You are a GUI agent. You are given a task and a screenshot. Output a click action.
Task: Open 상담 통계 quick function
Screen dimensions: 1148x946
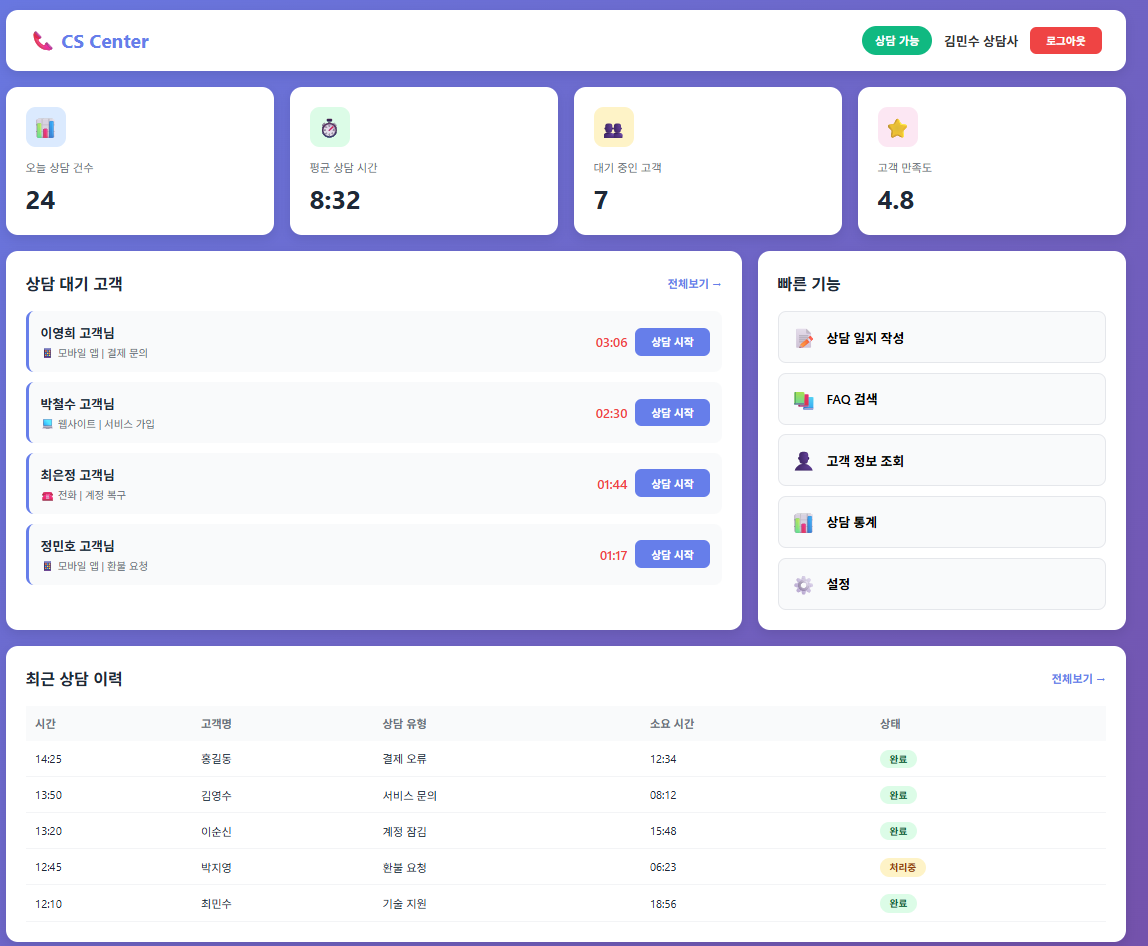(x=941, y=522)
